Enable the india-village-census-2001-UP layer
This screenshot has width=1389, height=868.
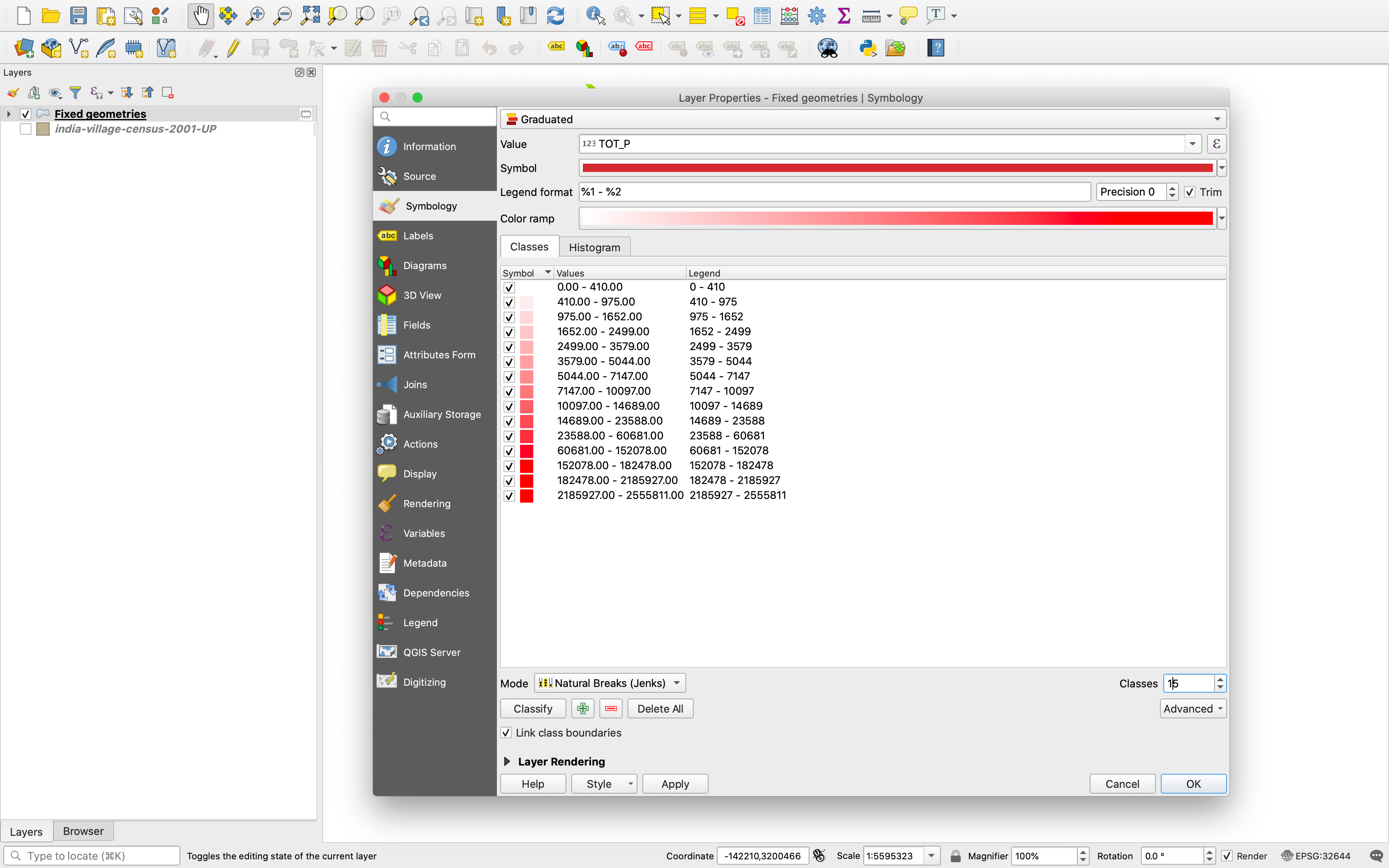(25, 129)
